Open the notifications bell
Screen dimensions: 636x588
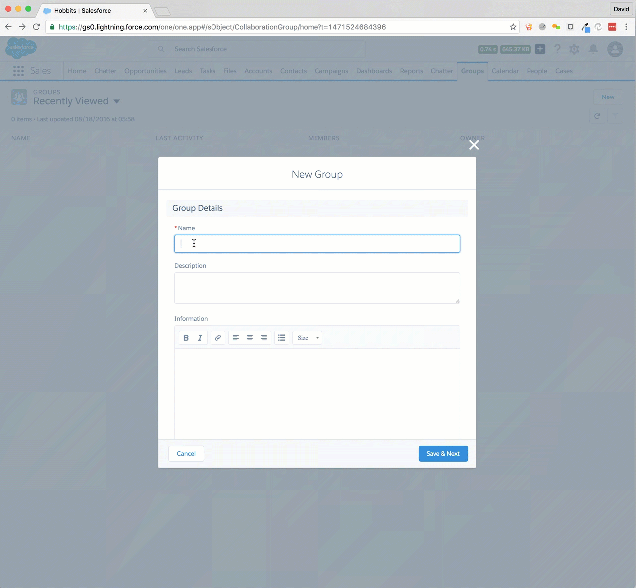click(593, 49)
